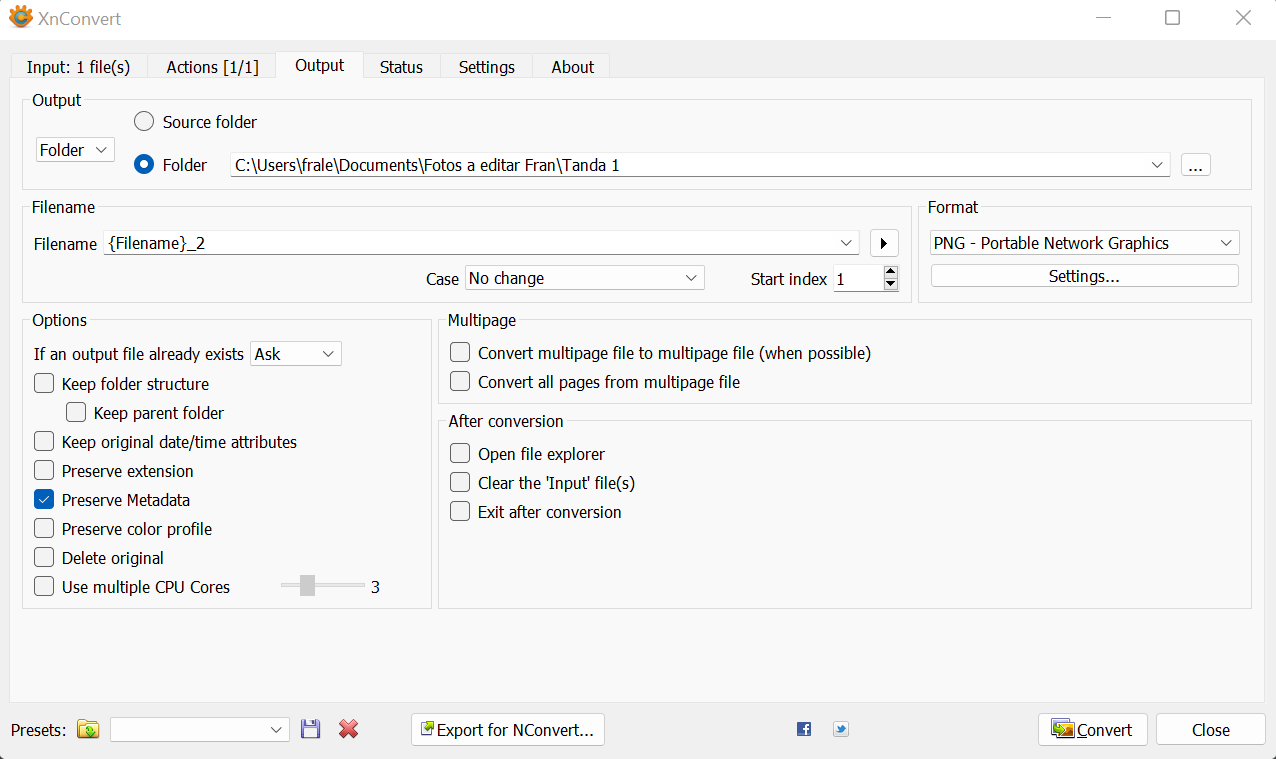Open the Twitter icon link
The image size is (1276, 759).
[841, 729]
